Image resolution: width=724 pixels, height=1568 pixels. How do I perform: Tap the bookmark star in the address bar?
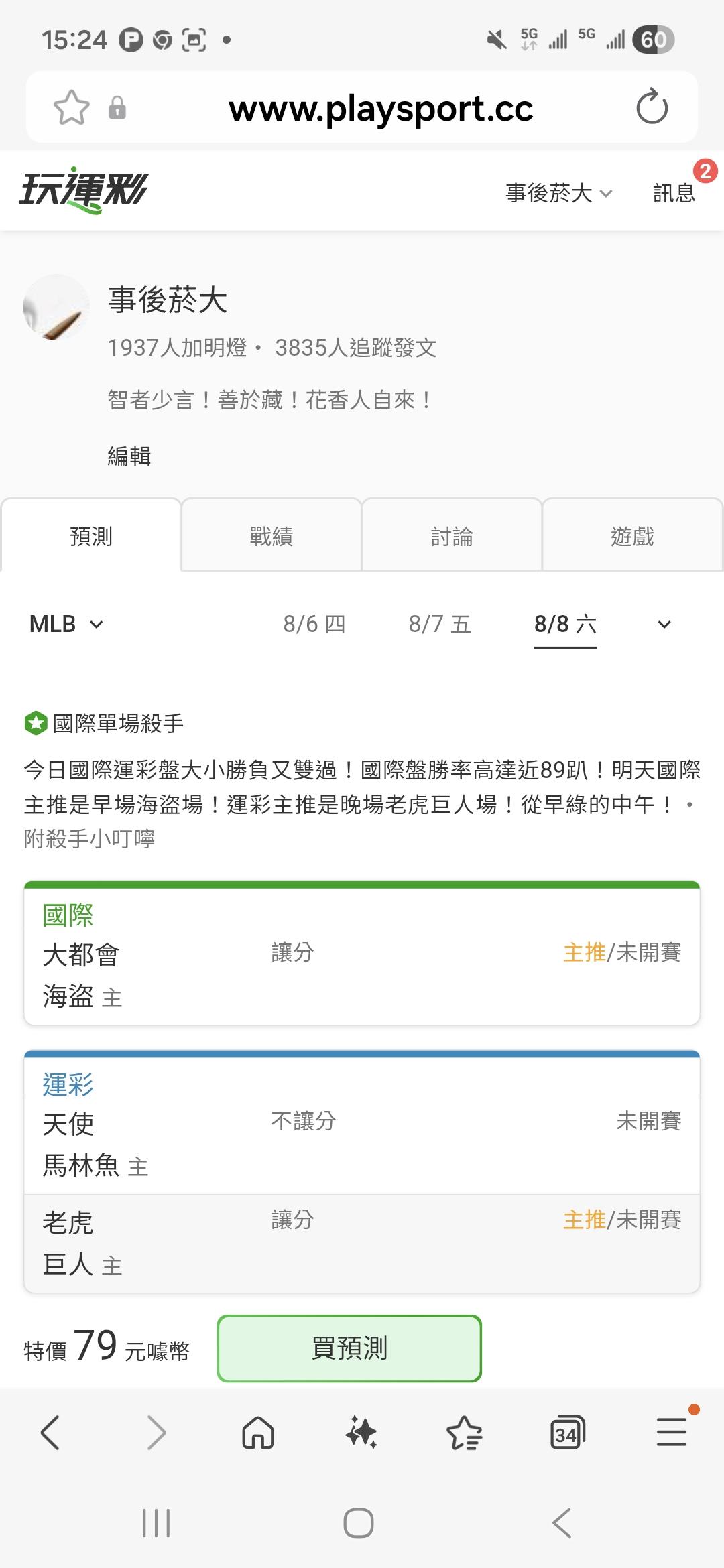click(x=71, y=107)
